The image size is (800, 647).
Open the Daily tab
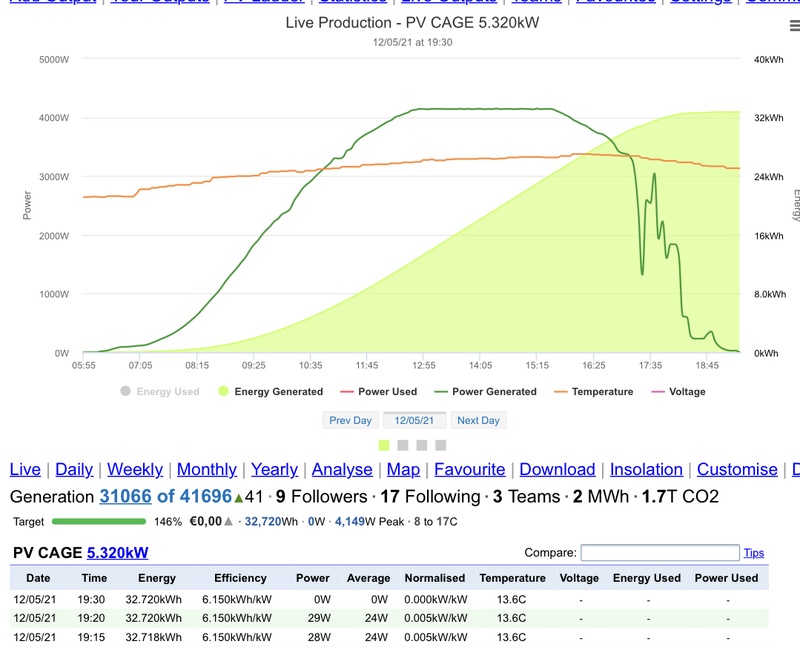coord(74,469)
